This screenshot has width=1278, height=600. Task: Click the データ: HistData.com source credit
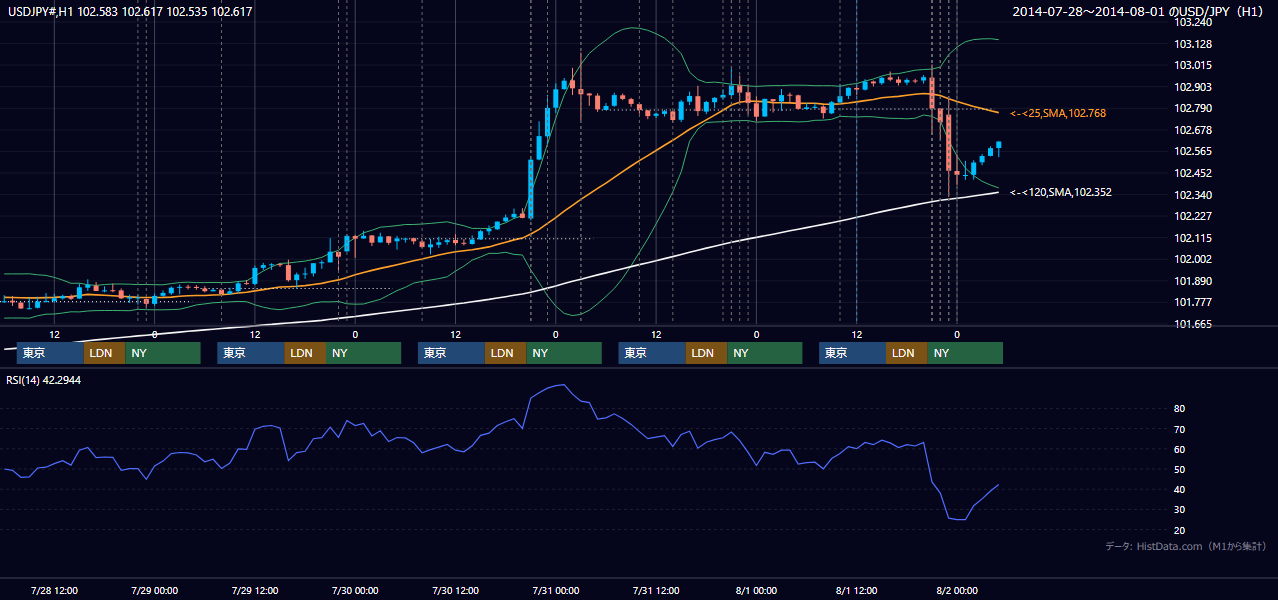(1186, 546)
